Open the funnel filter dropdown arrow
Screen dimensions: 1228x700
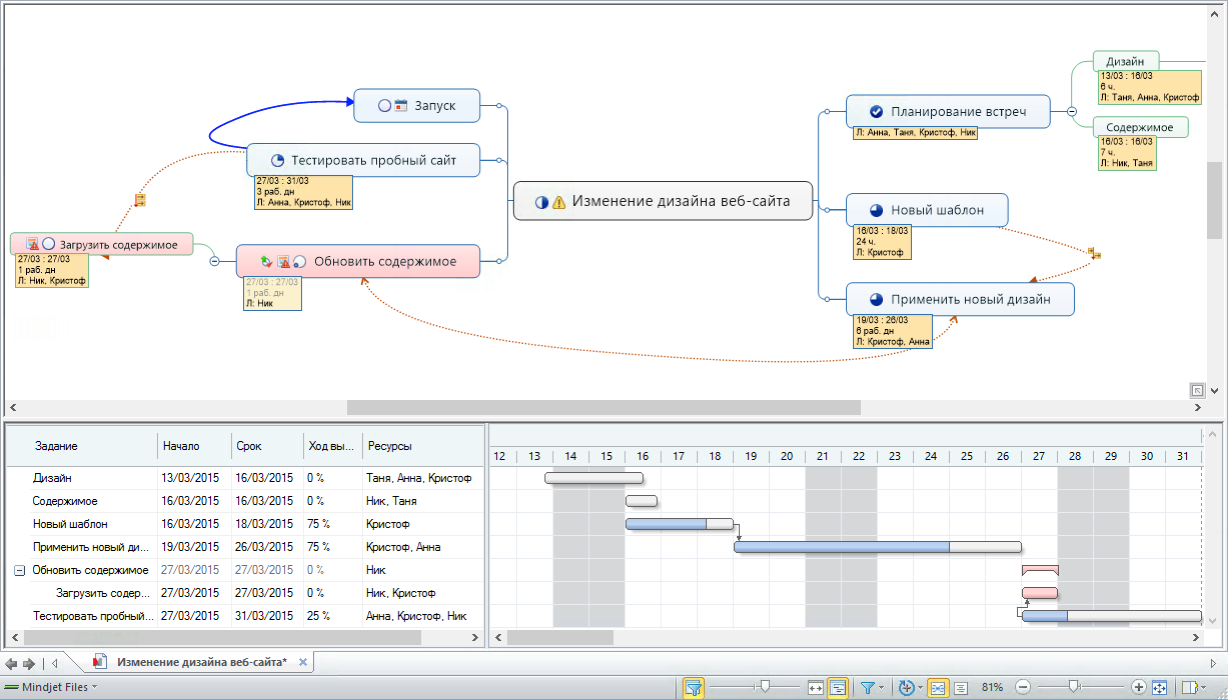(881, 688)
